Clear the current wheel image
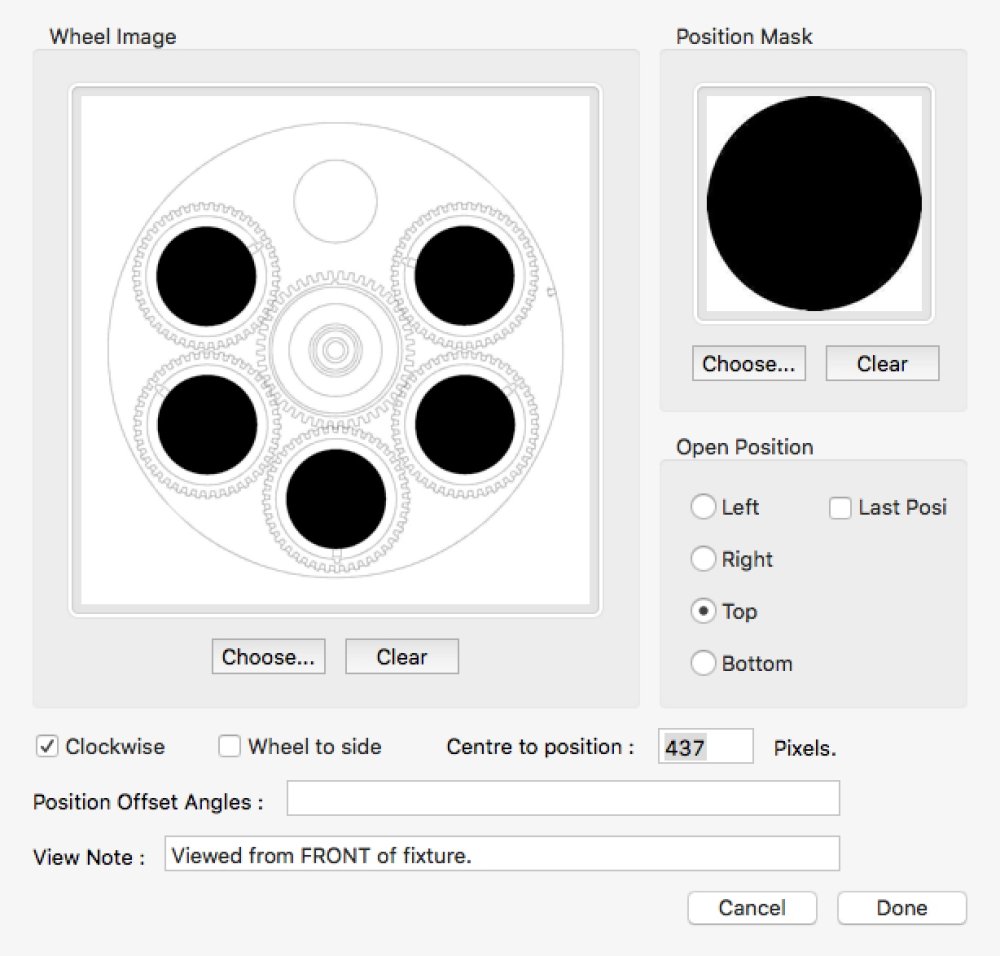 (x=401, y=656)
